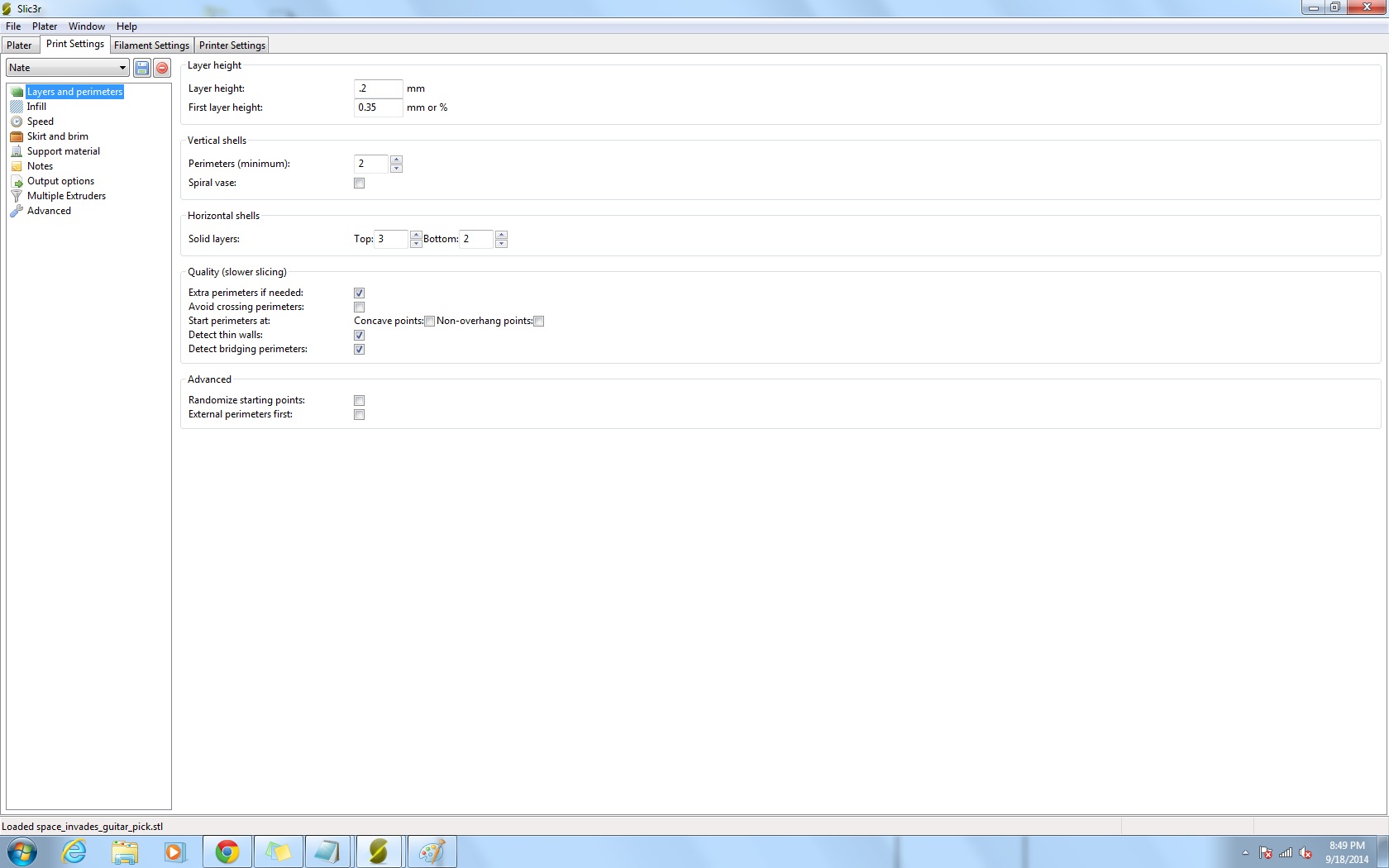Toggle Detect thin walls checkbox

point(359,336)
